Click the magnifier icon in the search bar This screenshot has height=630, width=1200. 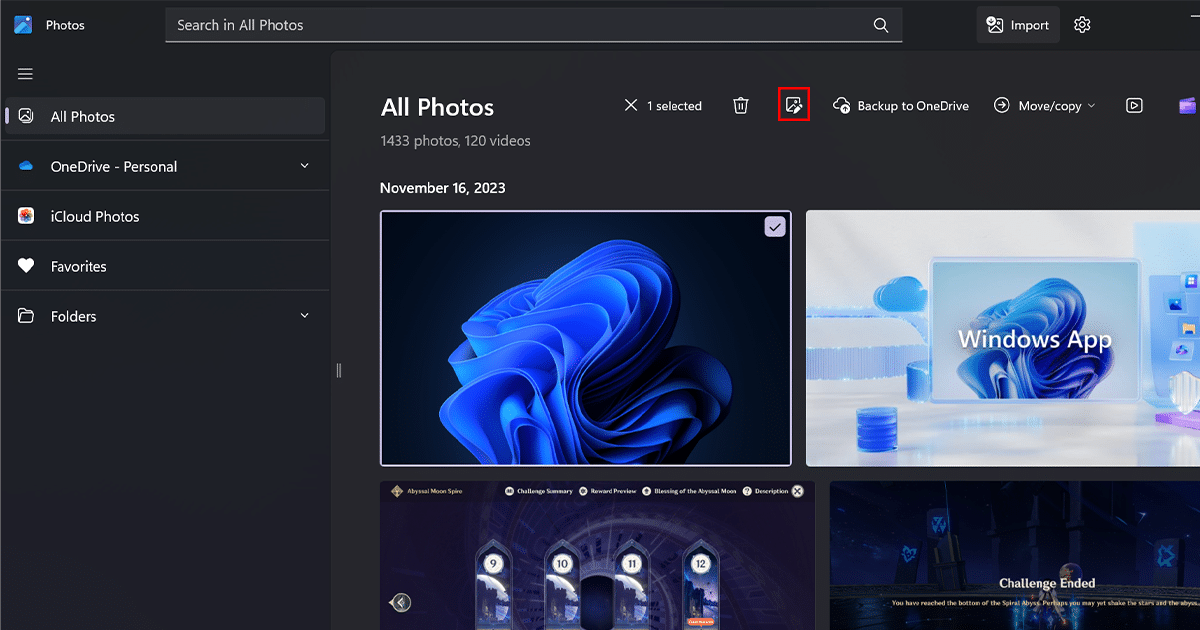tap(881, 25)
